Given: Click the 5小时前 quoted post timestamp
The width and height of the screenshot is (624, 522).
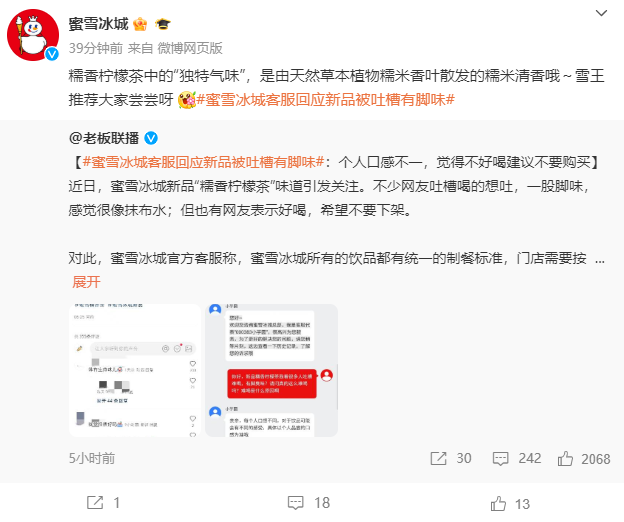Looking at the screenshot, I should 92,458.
